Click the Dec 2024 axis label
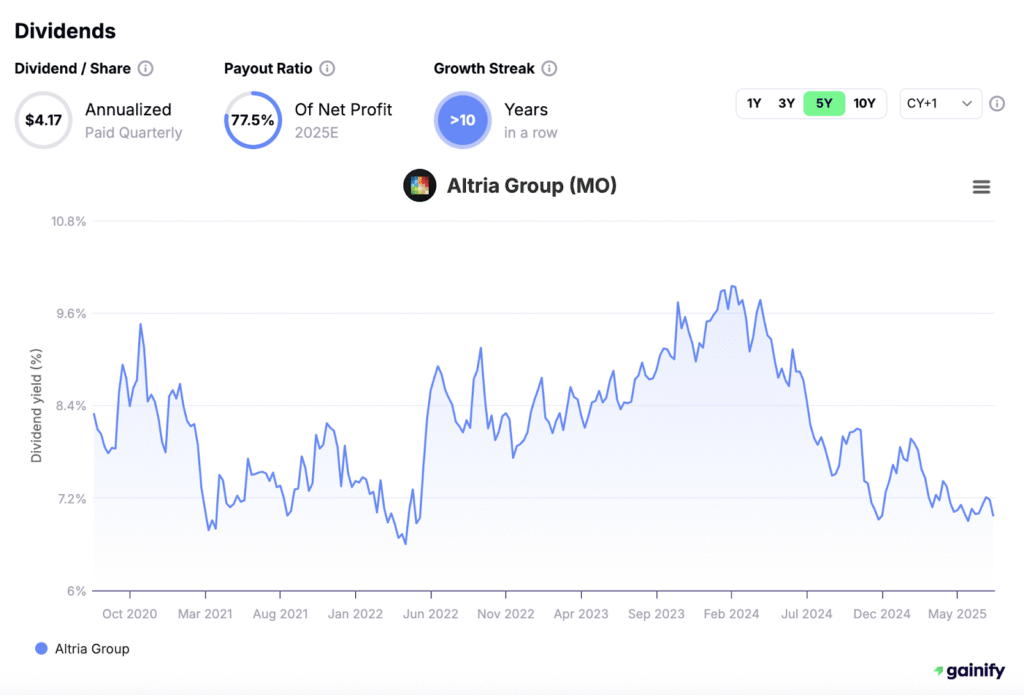The height and width of the screenshot is (695, 1024). [x=882, y=614]
